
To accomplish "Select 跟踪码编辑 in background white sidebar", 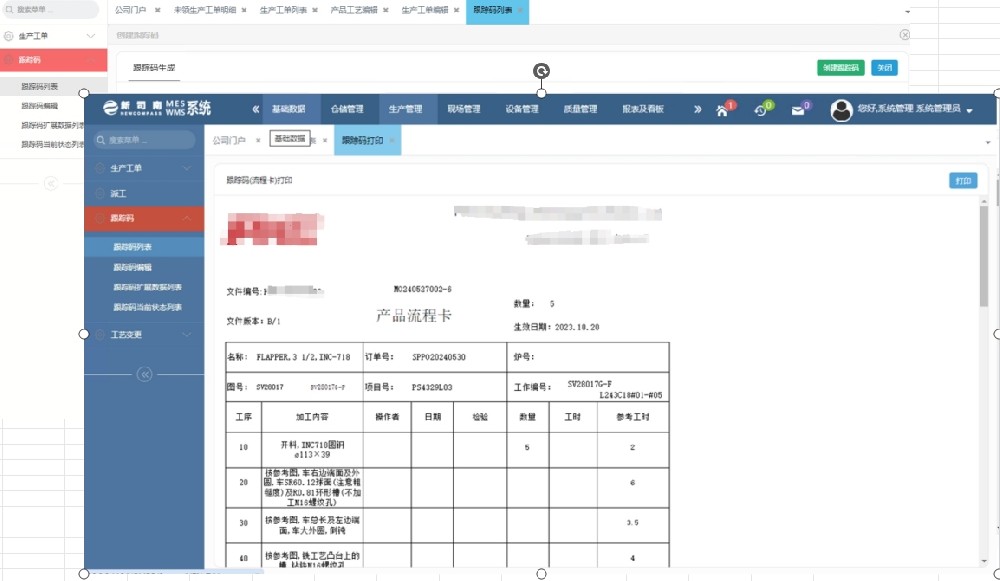I will pyautogui.click(x=40, y=106).
